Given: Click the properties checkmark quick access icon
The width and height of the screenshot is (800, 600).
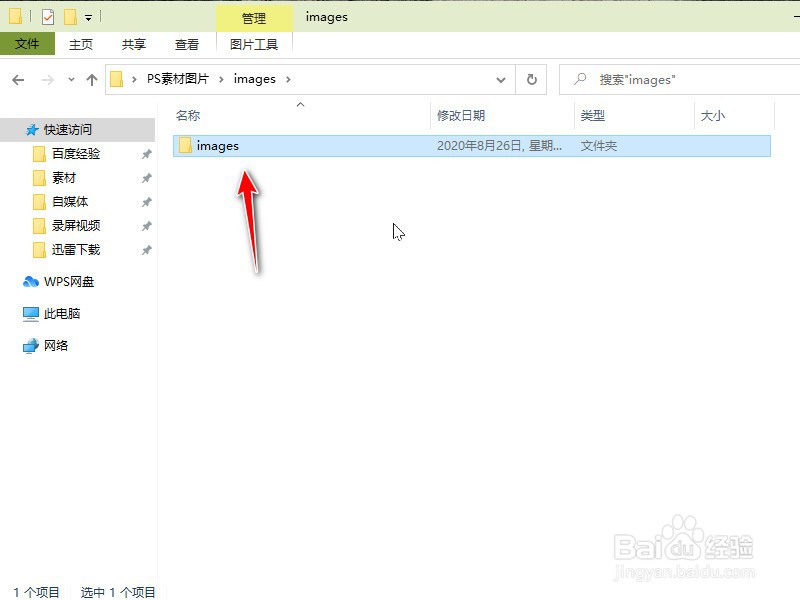Looking at the screenshot, I should [x=47, y=17].
